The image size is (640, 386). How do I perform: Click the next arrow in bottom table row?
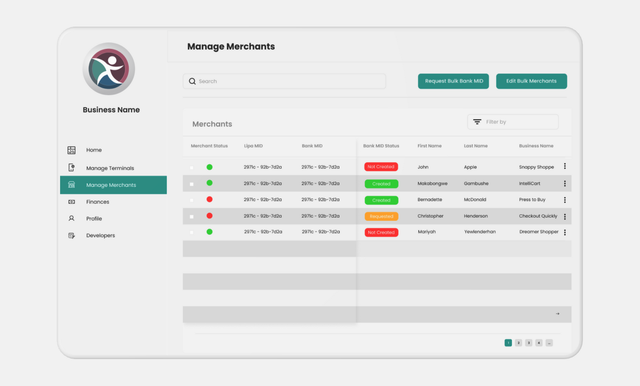[x=558, y=314]
